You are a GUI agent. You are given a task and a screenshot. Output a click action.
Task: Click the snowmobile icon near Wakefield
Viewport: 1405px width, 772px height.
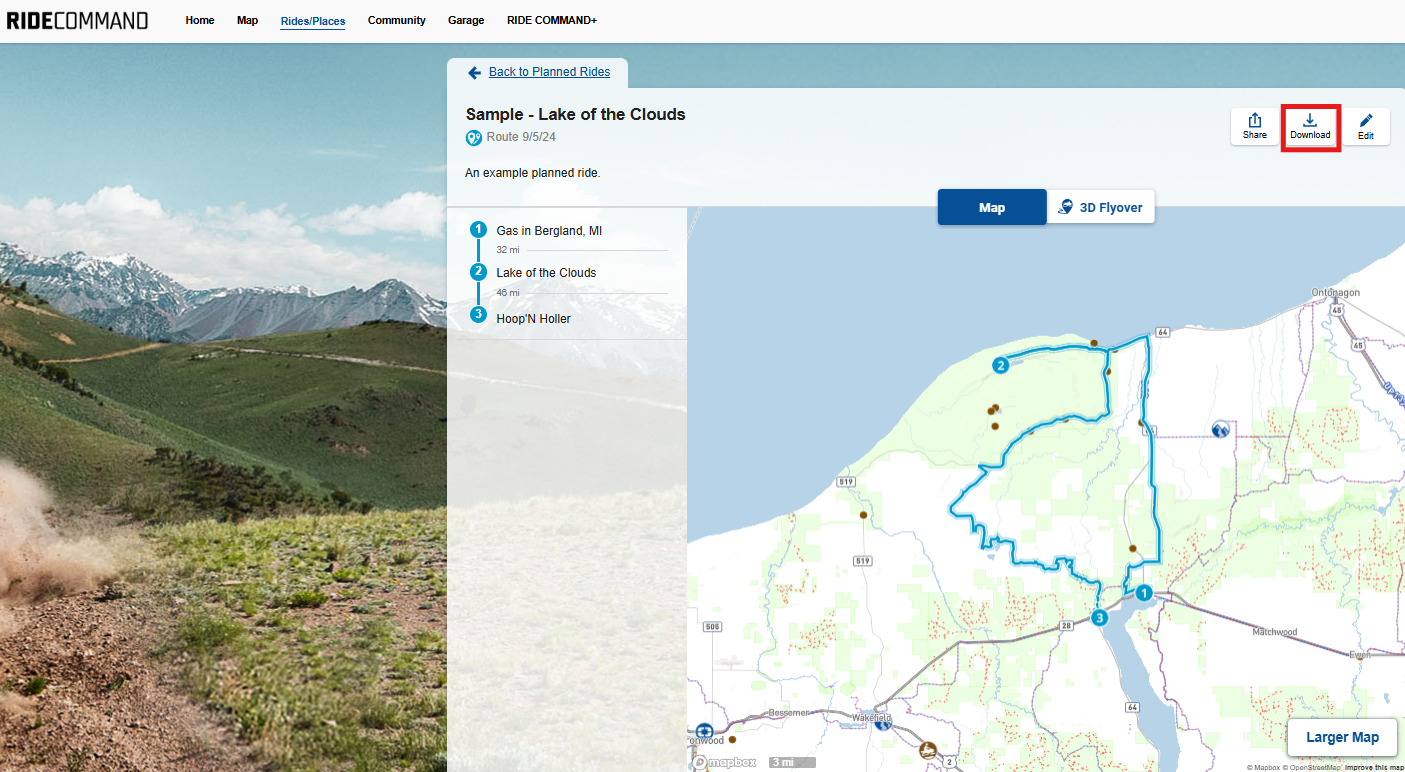coord(929,749)
